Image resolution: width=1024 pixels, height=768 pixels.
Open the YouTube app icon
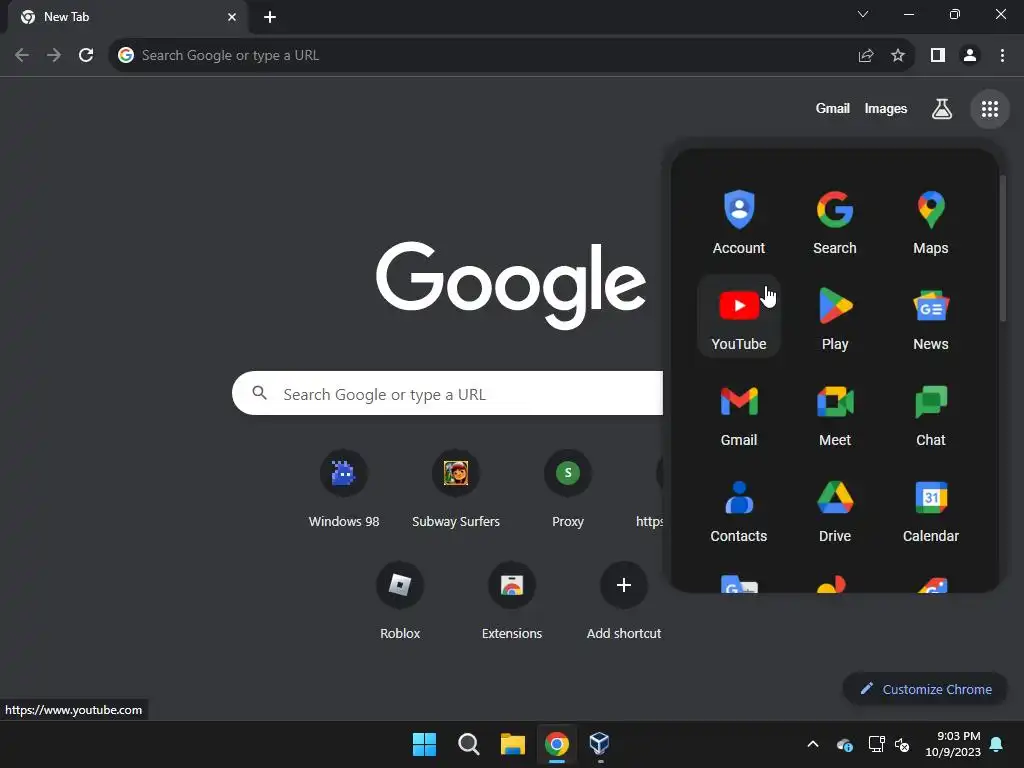click(x=739, y=317)
